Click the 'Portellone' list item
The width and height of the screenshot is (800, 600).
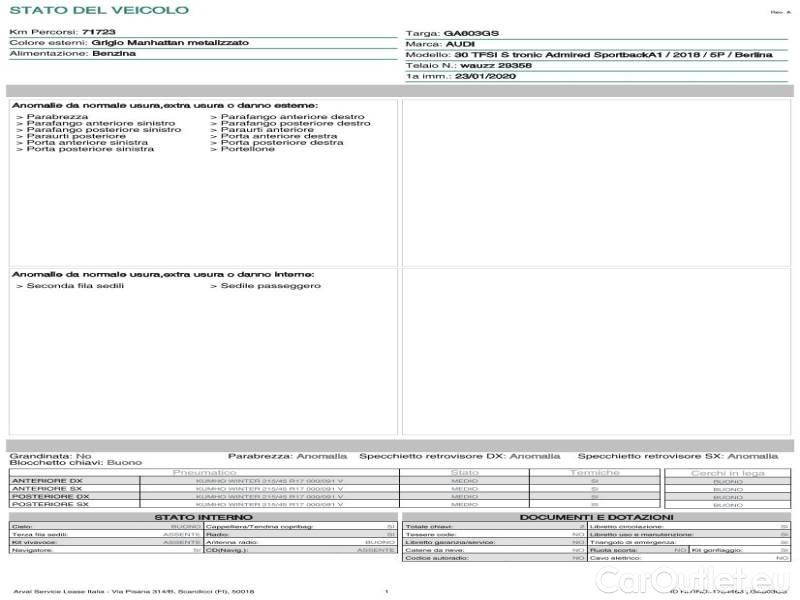tap(247, 148)
